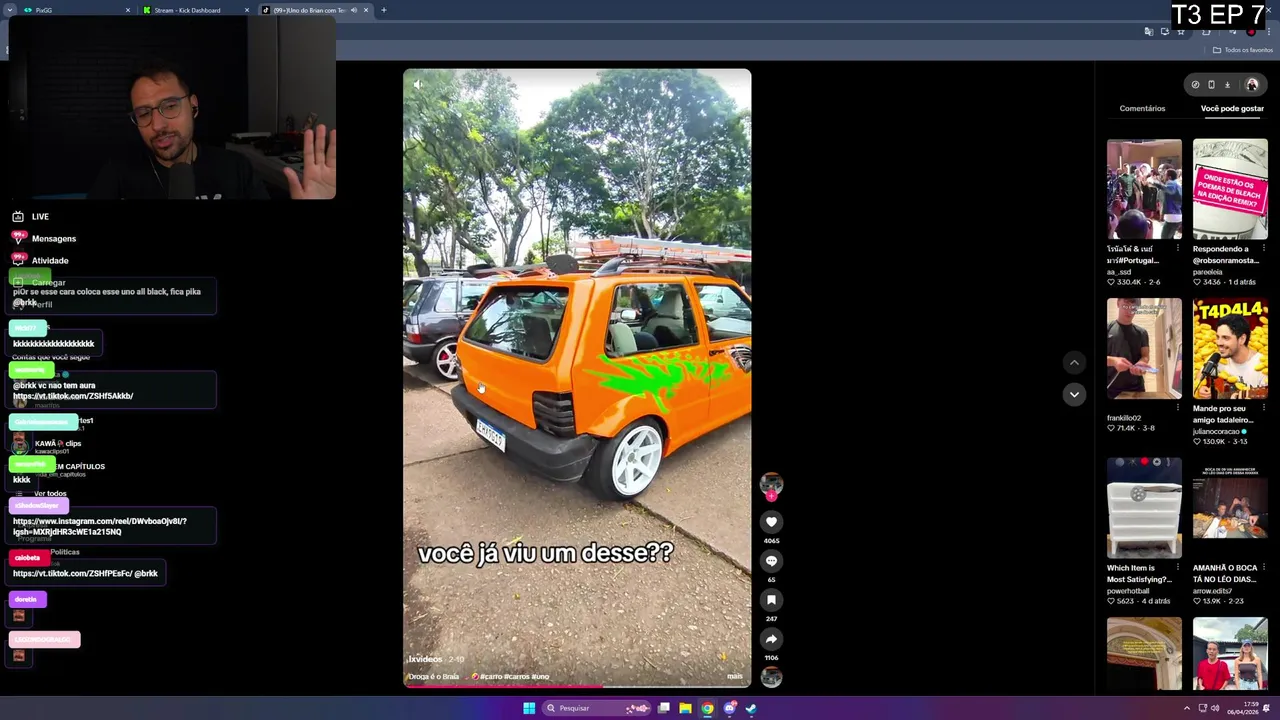Open the get-app phone icon in TikTok header

point(1211,85)
